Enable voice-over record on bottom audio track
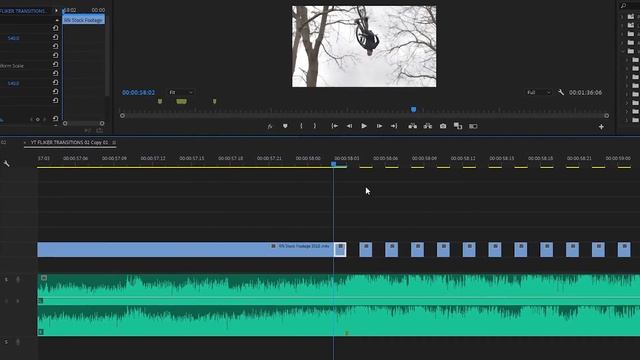This screenshot has width=640, height=360. click(18, 342)
